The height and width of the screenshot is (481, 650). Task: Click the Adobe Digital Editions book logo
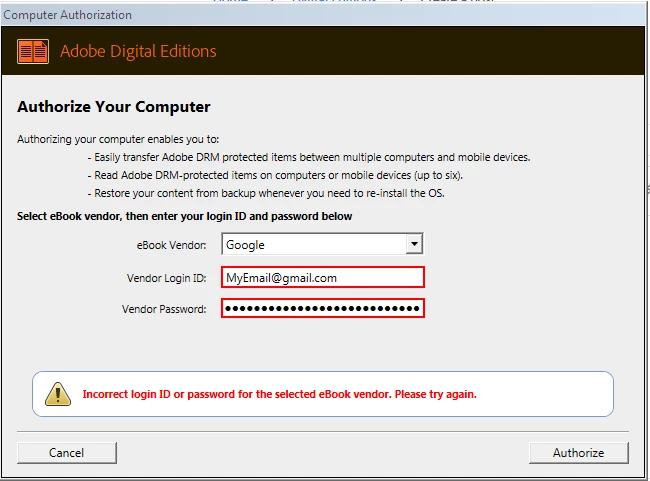click(x=33, y=51)
